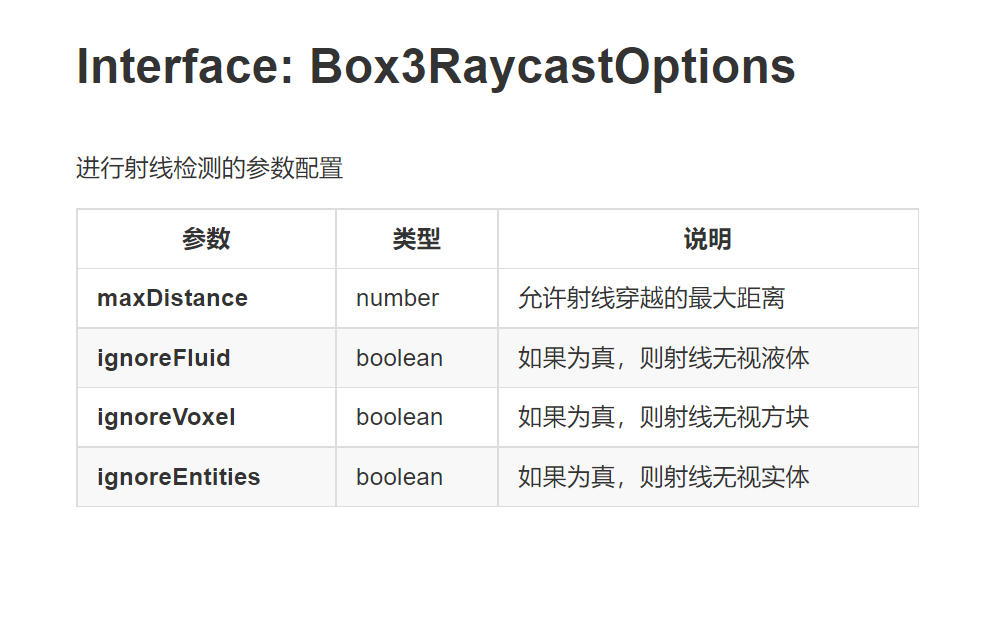Click the number type cell
The height and width of the screenshot is (637, 991).
click(416, 298)
